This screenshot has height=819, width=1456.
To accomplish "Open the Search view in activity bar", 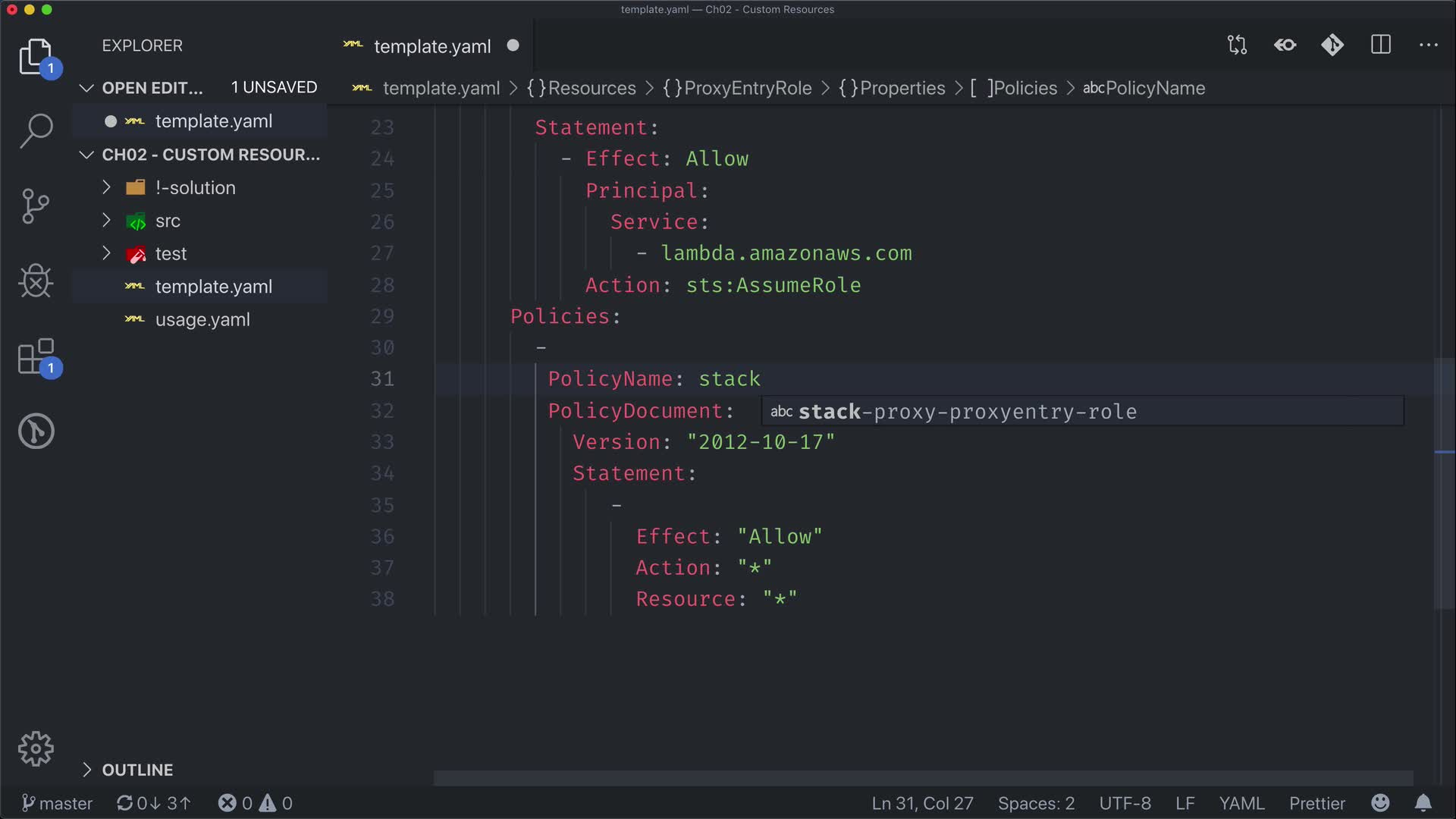I will [x=36, y=130].
